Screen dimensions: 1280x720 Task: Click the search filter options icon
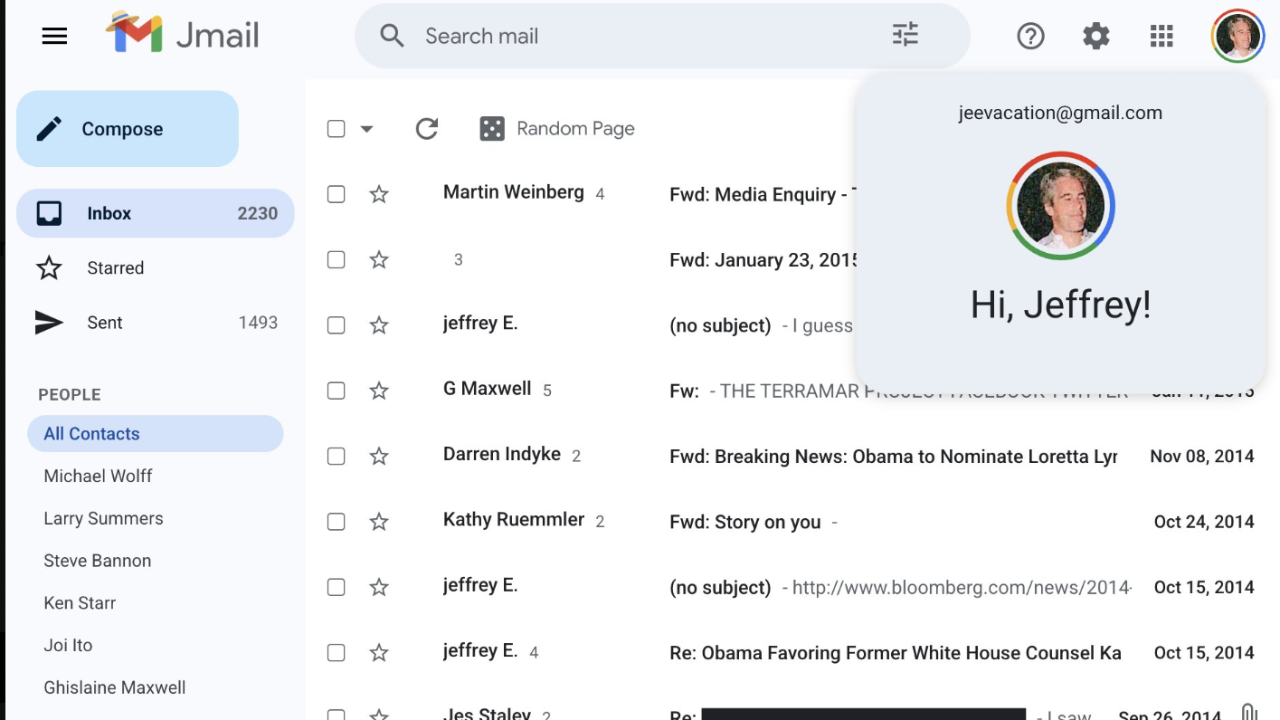(x=905, y=36)
